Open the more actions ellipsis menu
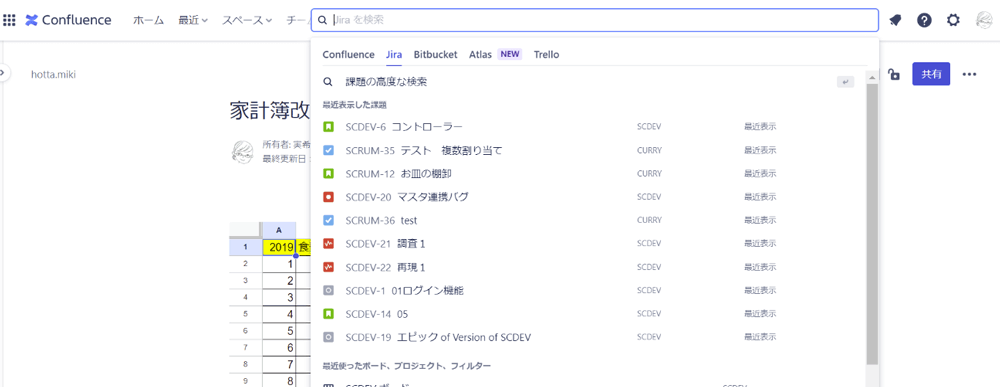This screenshot has height=387, width=1000. coord(969,75)
